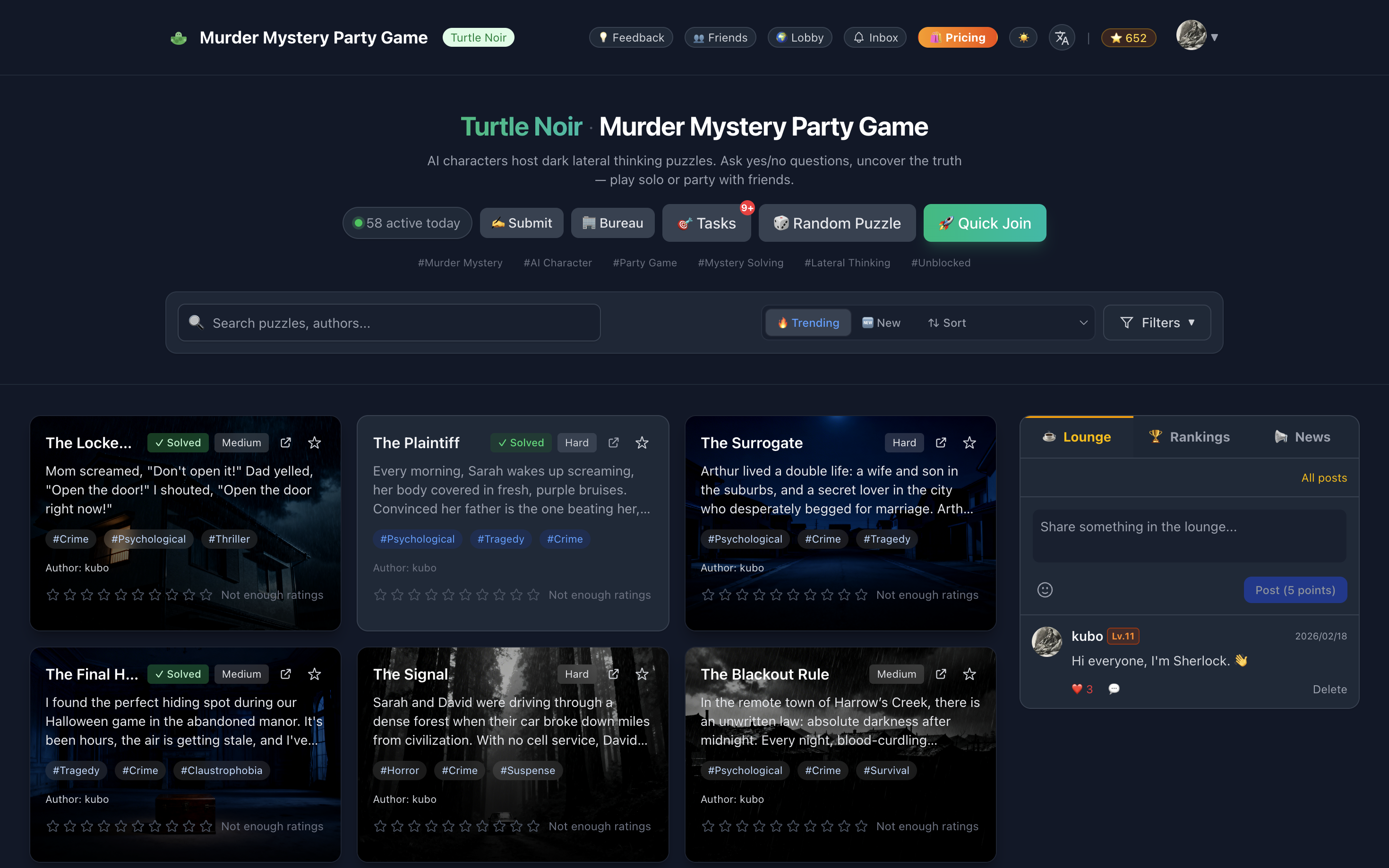View your 652 star points
The image size is (1389, 868).
click(1128, 37)
